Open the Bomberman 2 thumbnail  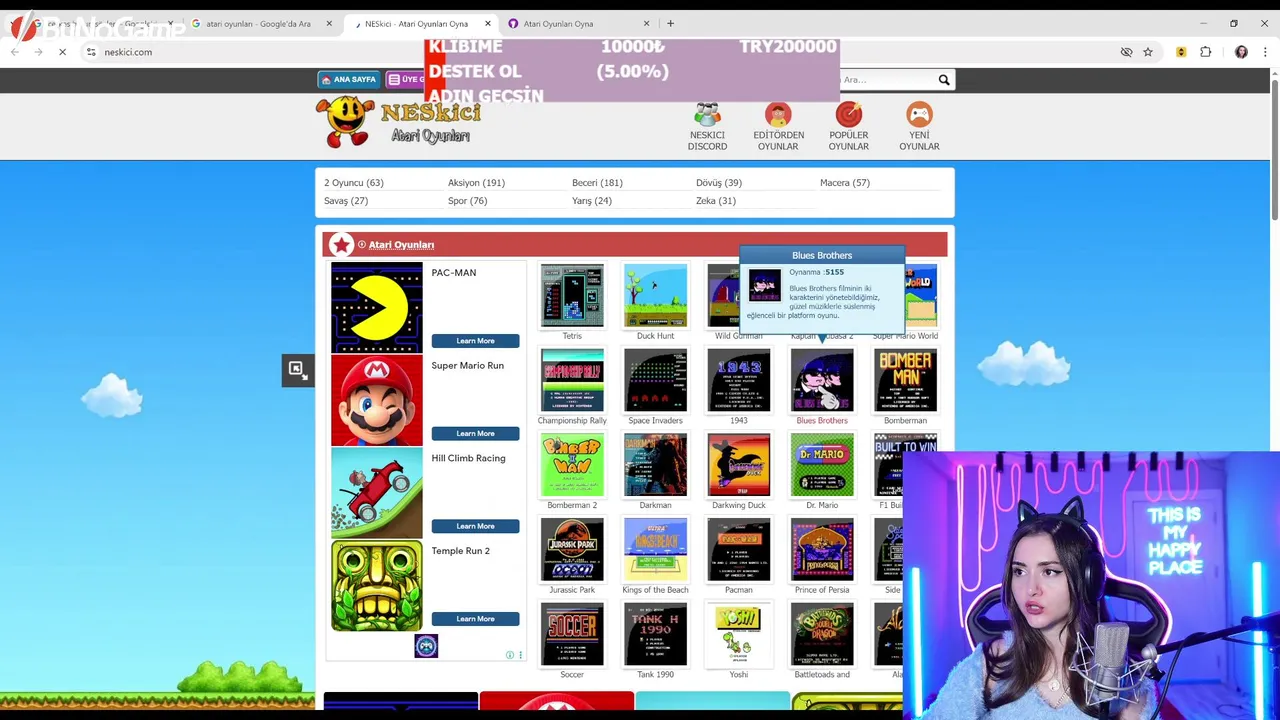(x=572, y=465)
